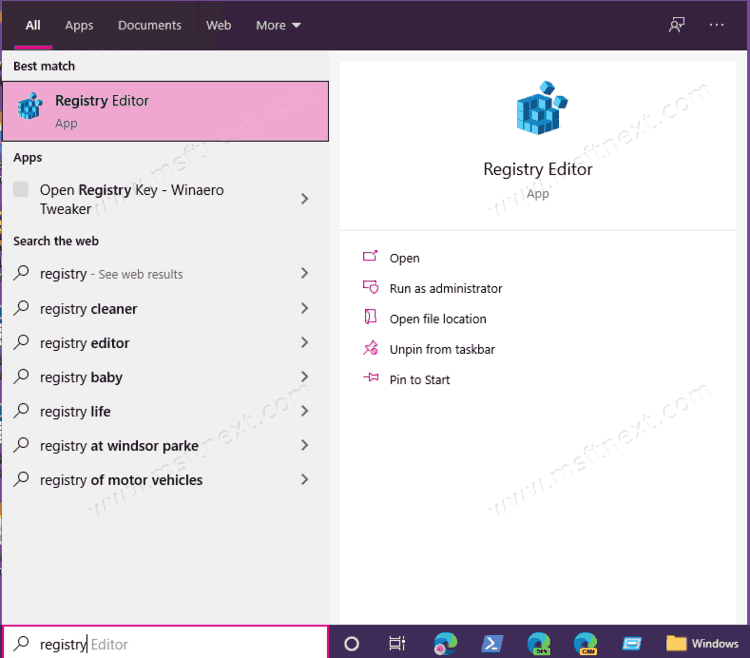Click Unpin from taskbar
The image size is (750, 658).
coord(442,350)
